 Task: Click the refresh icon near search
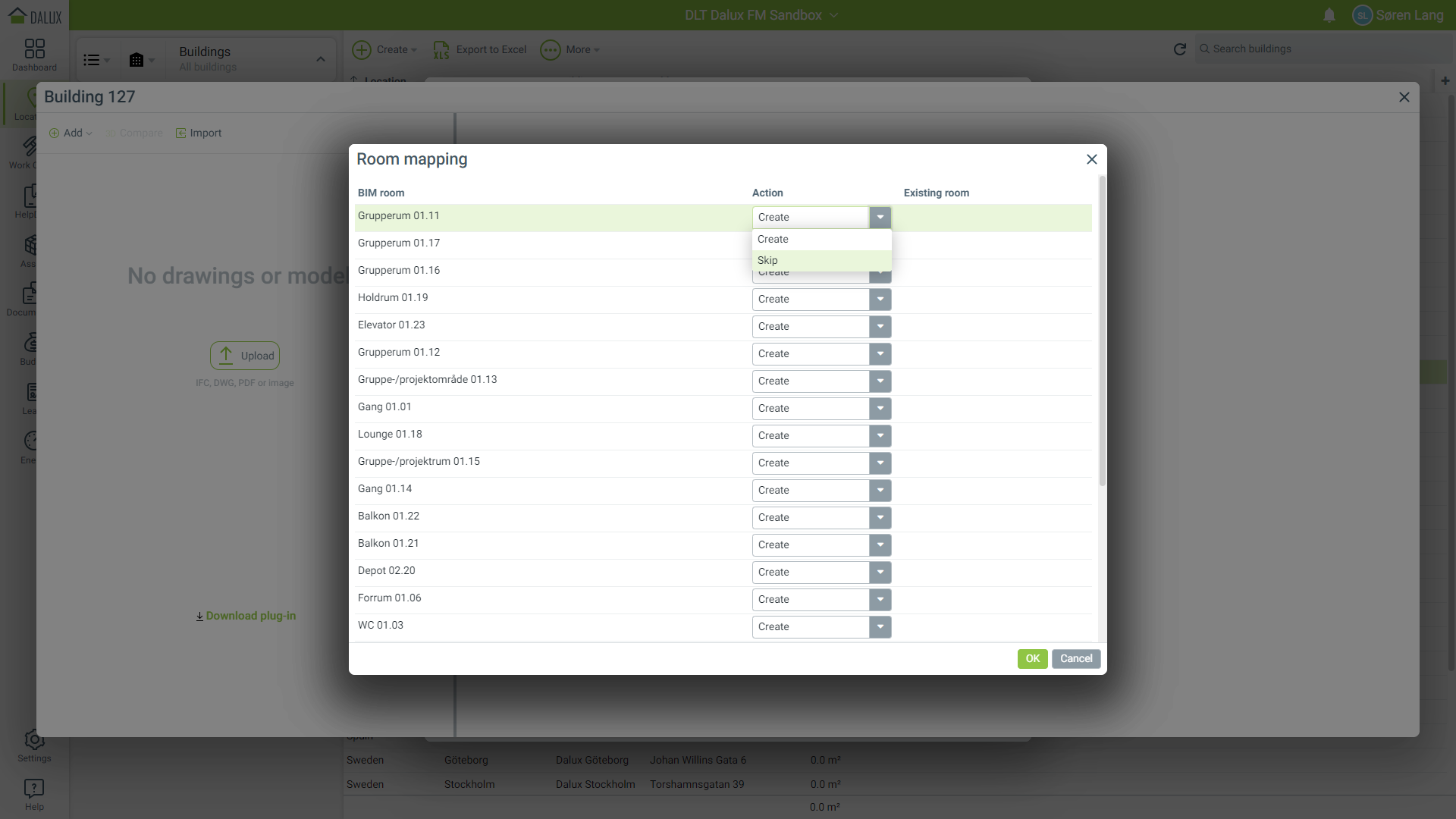[1179, 49]
